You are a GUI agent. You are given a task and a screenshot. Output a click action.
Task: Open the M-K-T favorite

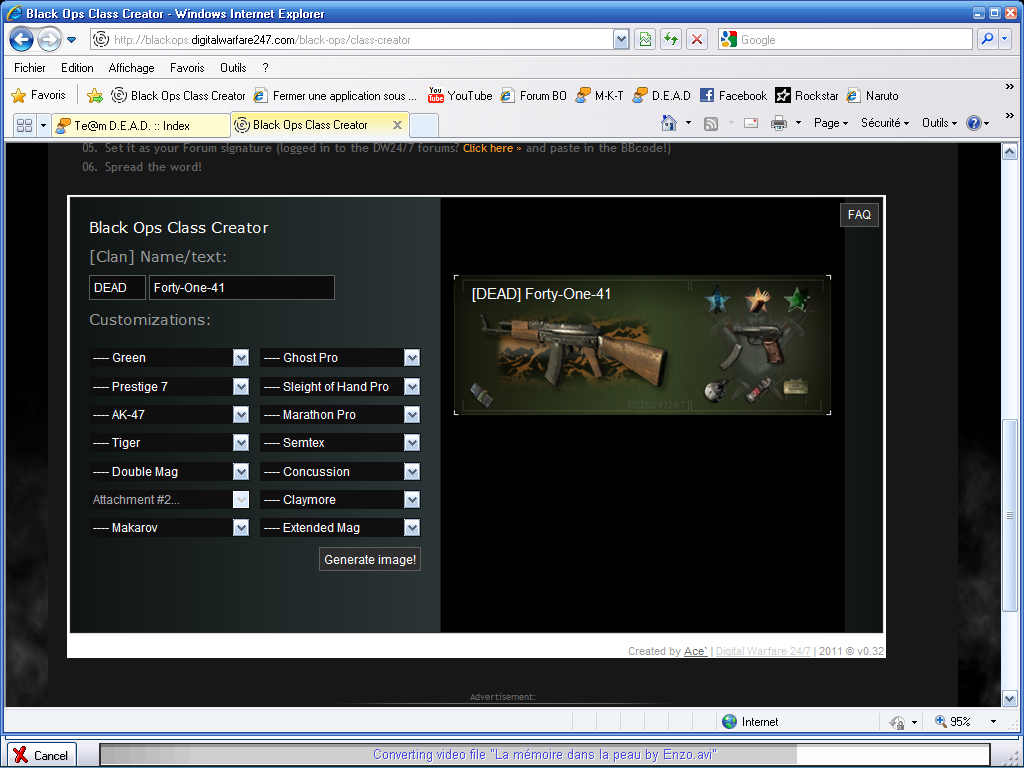coord(600,95)
